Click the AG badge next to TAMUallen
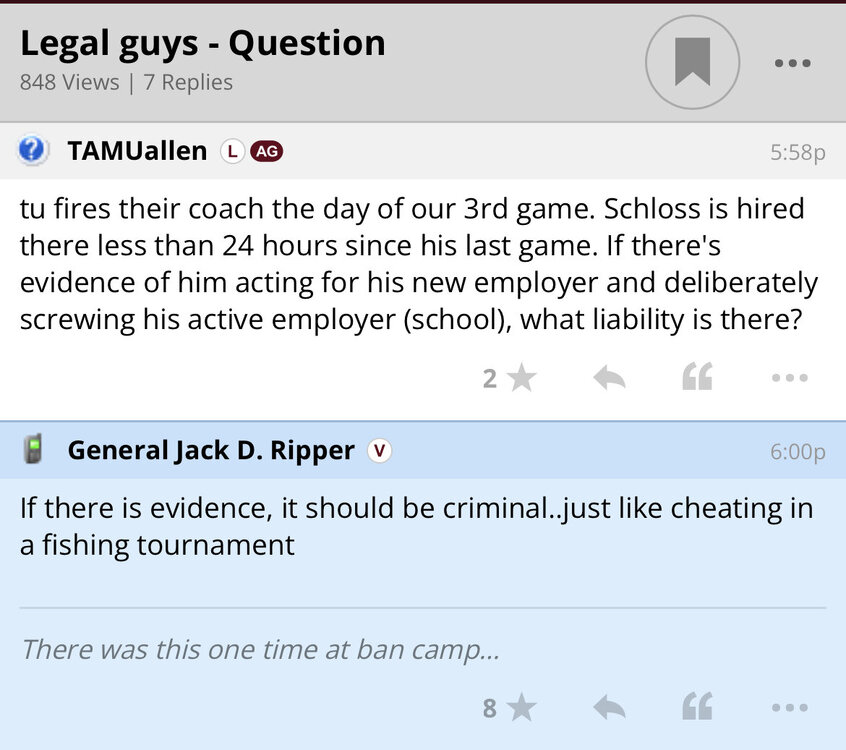The height and width of the screenshot is (750, 846). pos(266,152)
